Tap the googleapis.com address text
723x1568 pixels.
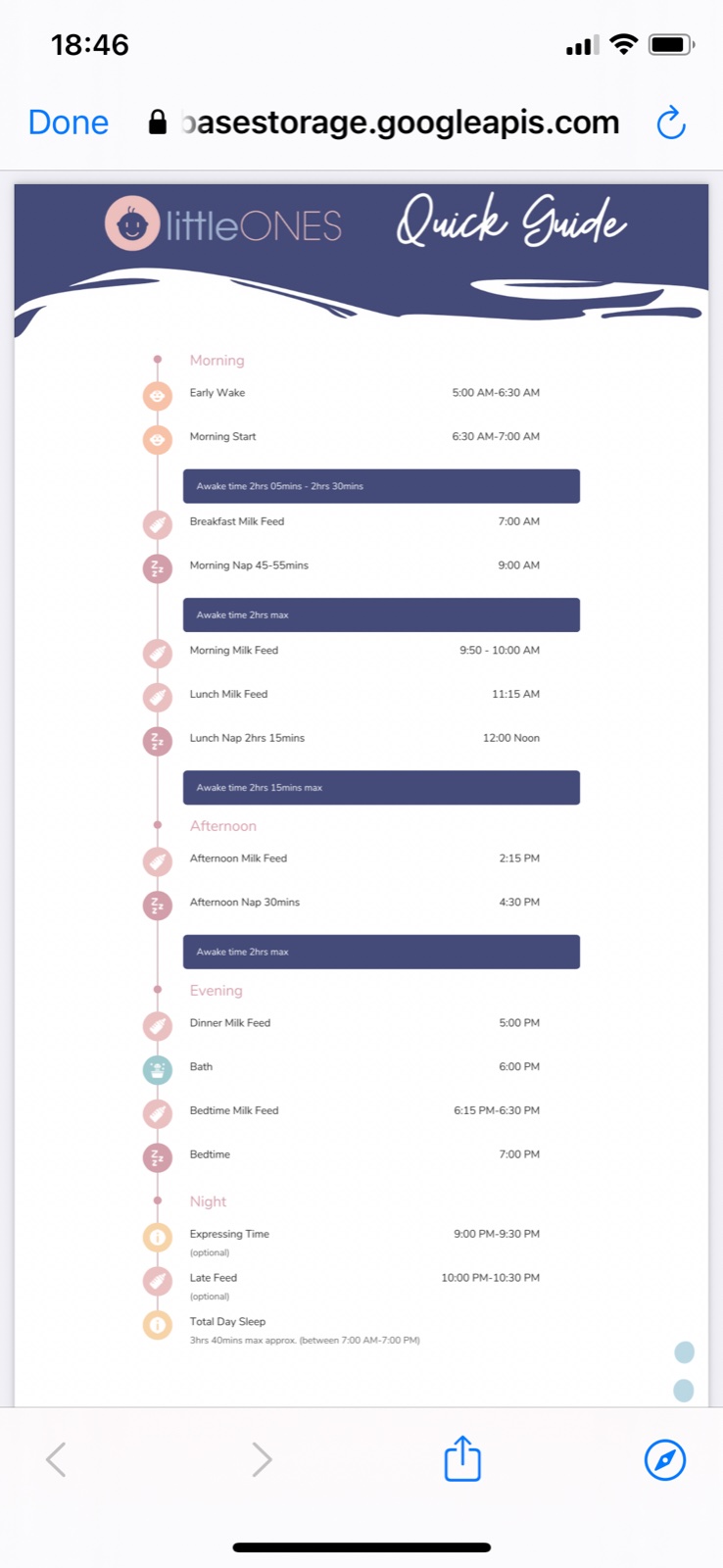coord(401,122)
